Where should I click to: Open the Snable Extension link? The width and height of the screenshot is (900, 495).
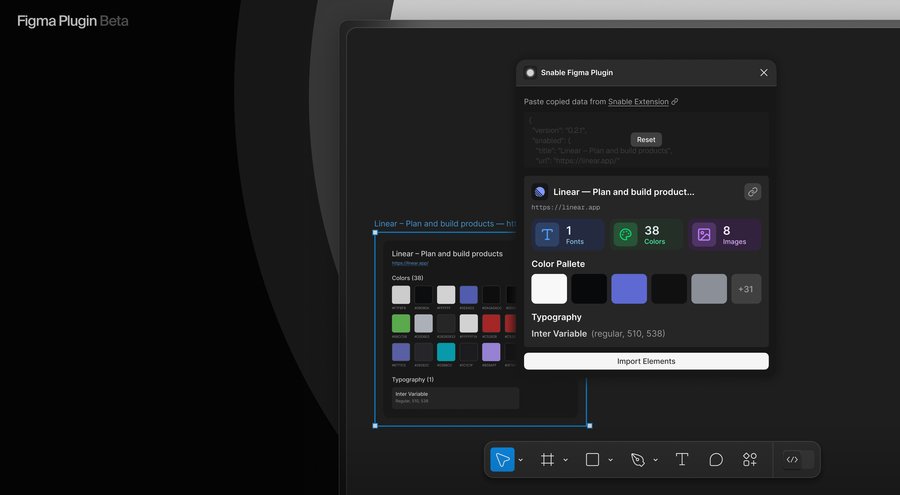tap(638, 102)
